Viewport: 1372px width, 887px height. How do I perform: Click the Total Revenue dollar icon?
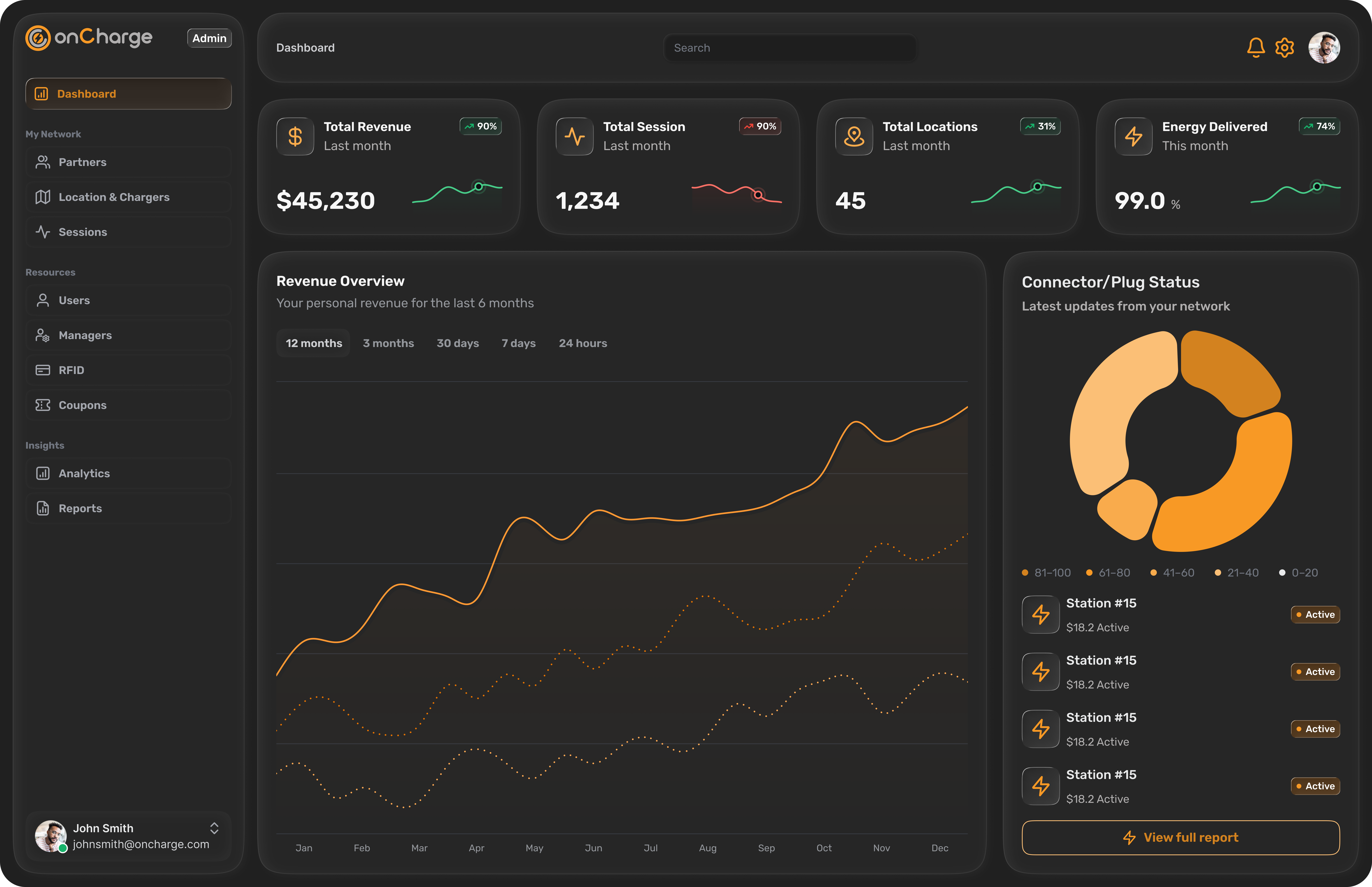tap(295, 137)
